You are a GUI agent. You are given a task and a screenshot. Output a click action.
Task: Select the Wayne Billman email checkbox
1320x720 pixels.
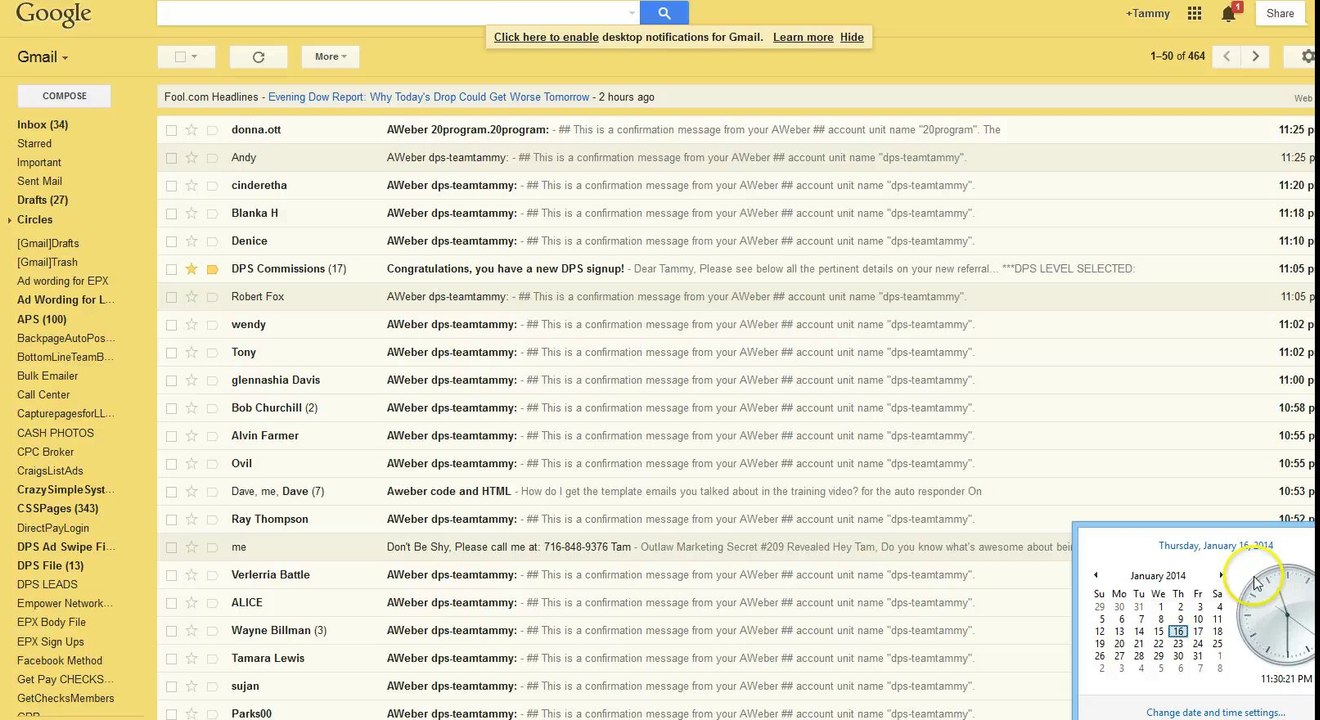point(171,631)
